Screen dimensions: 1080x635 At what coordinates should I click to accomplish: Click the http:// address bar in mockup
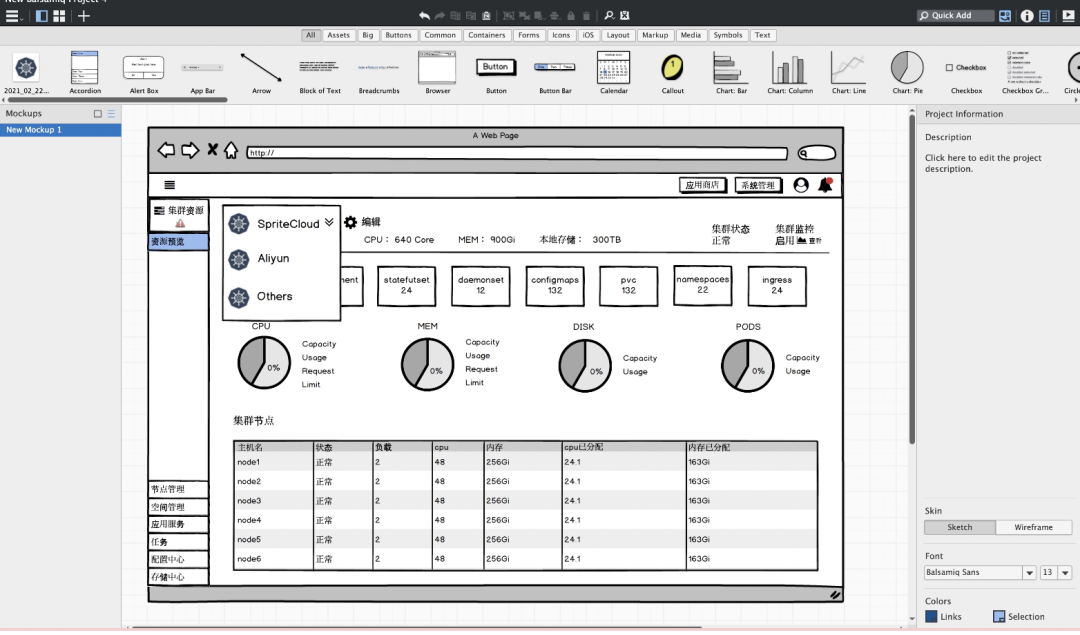517,153
